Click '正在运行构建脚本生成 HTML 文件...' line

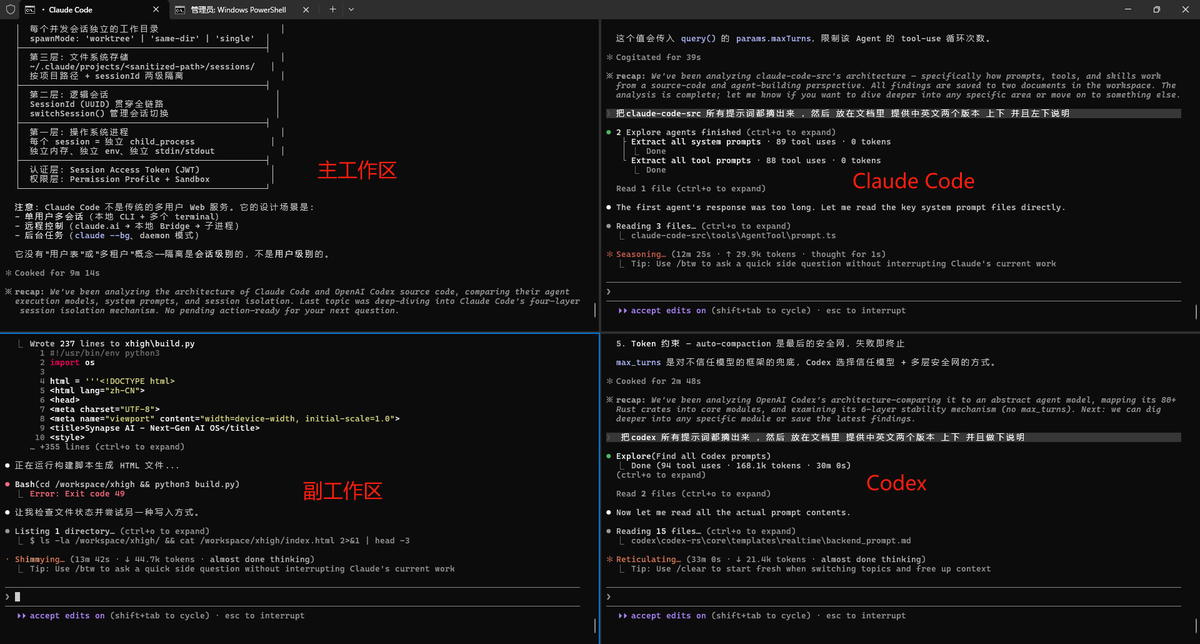tap(92, 466)
